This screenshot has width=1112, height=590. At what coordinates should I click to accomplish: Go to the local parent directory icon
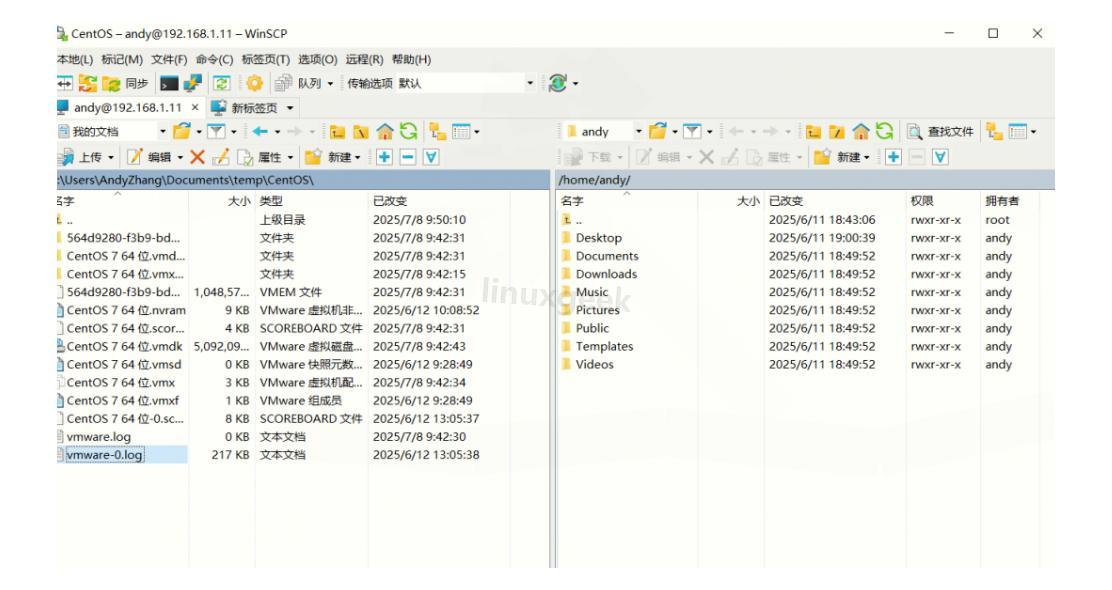pyautogui.click(x=338, y=131)
